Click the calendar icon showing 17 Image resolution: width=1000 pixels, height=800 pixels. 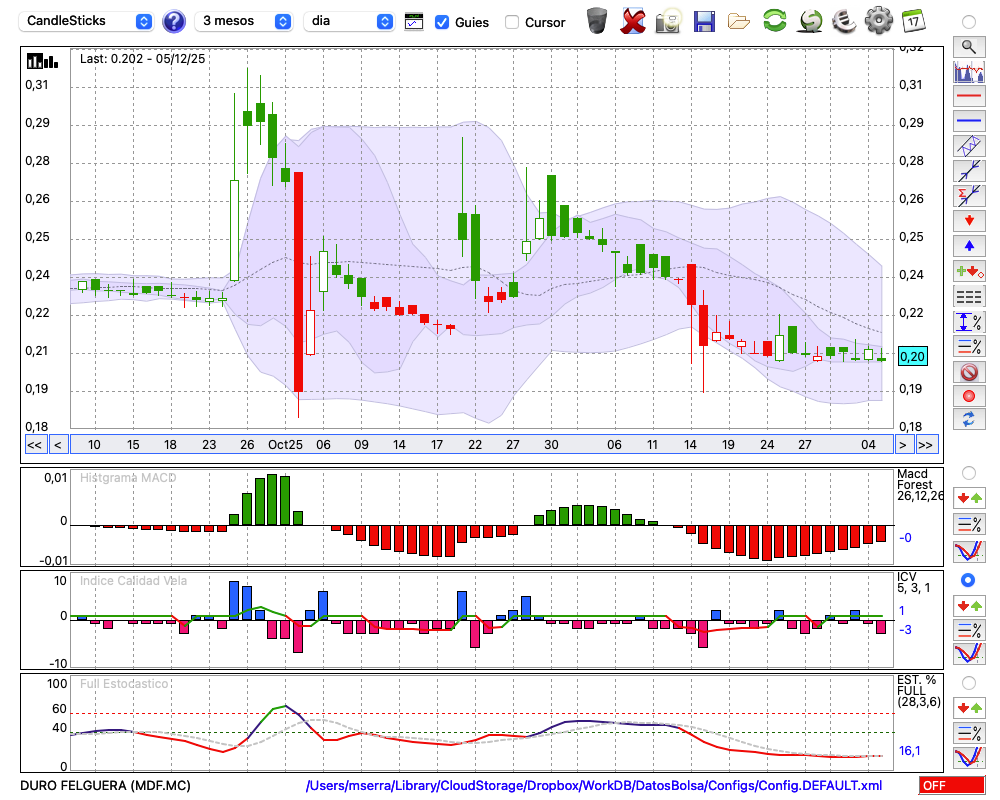[913, 20]
